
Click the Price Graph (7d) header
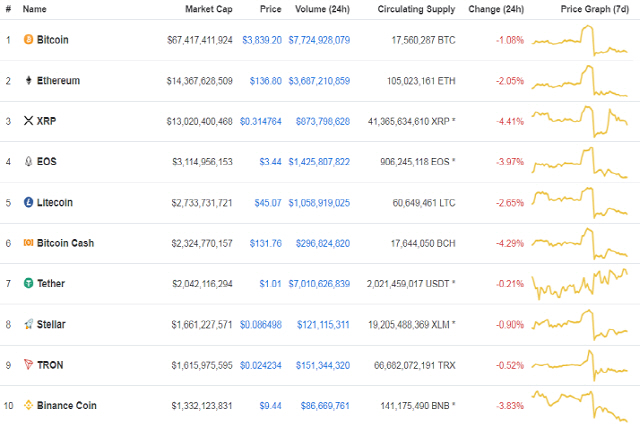click(x=595, y=9)
